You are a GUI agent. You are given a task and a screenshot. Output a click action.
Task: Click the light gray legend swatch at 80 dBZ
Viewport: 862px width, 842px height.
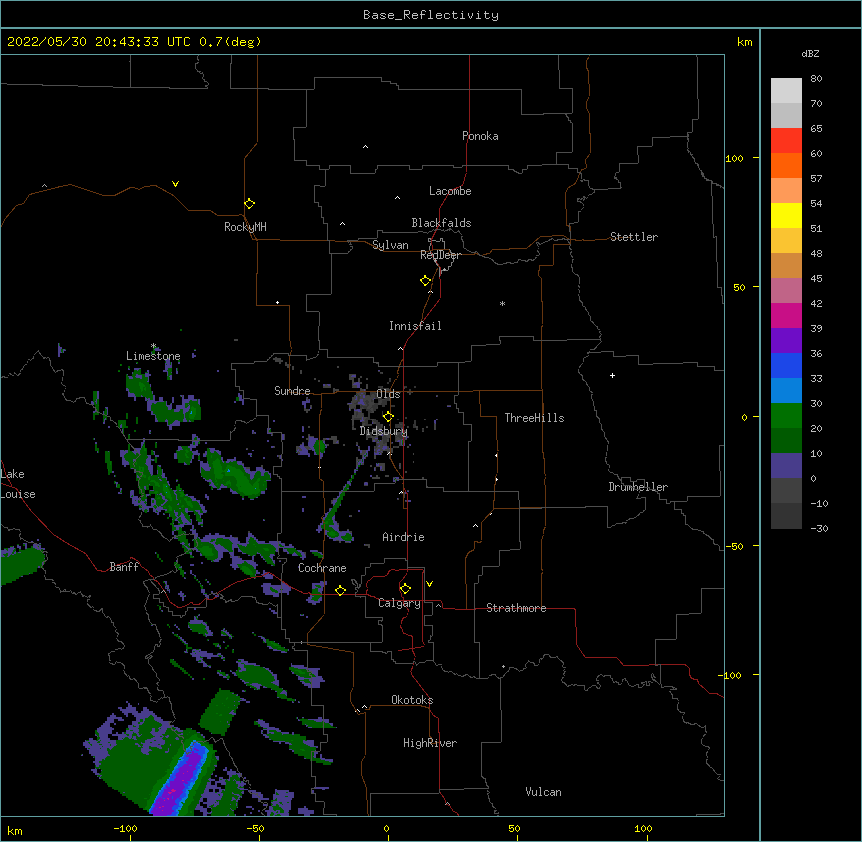pos(786,90)
